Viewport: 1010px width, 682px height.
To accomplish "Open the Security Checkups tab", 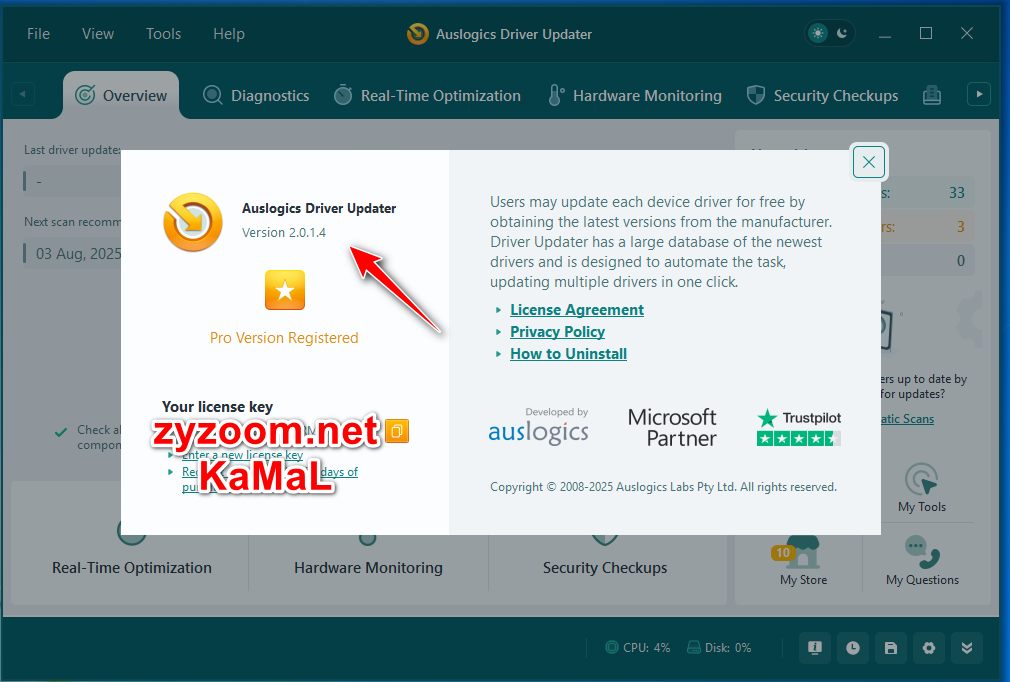I will 823,95.
